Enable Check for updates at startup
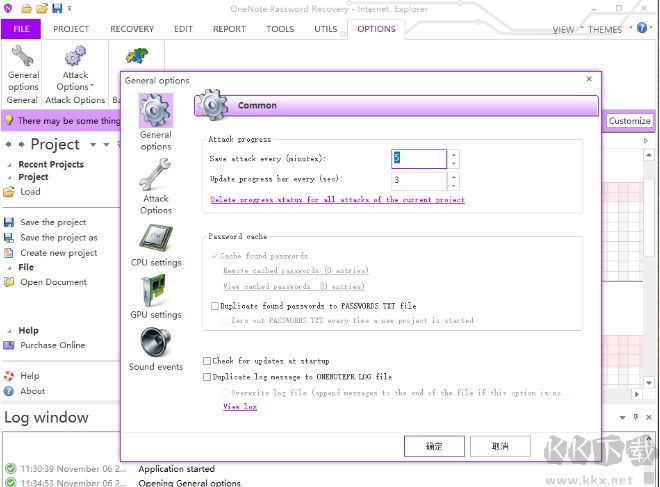The height and width of the screenshot is (487, 660). point(207,361)
